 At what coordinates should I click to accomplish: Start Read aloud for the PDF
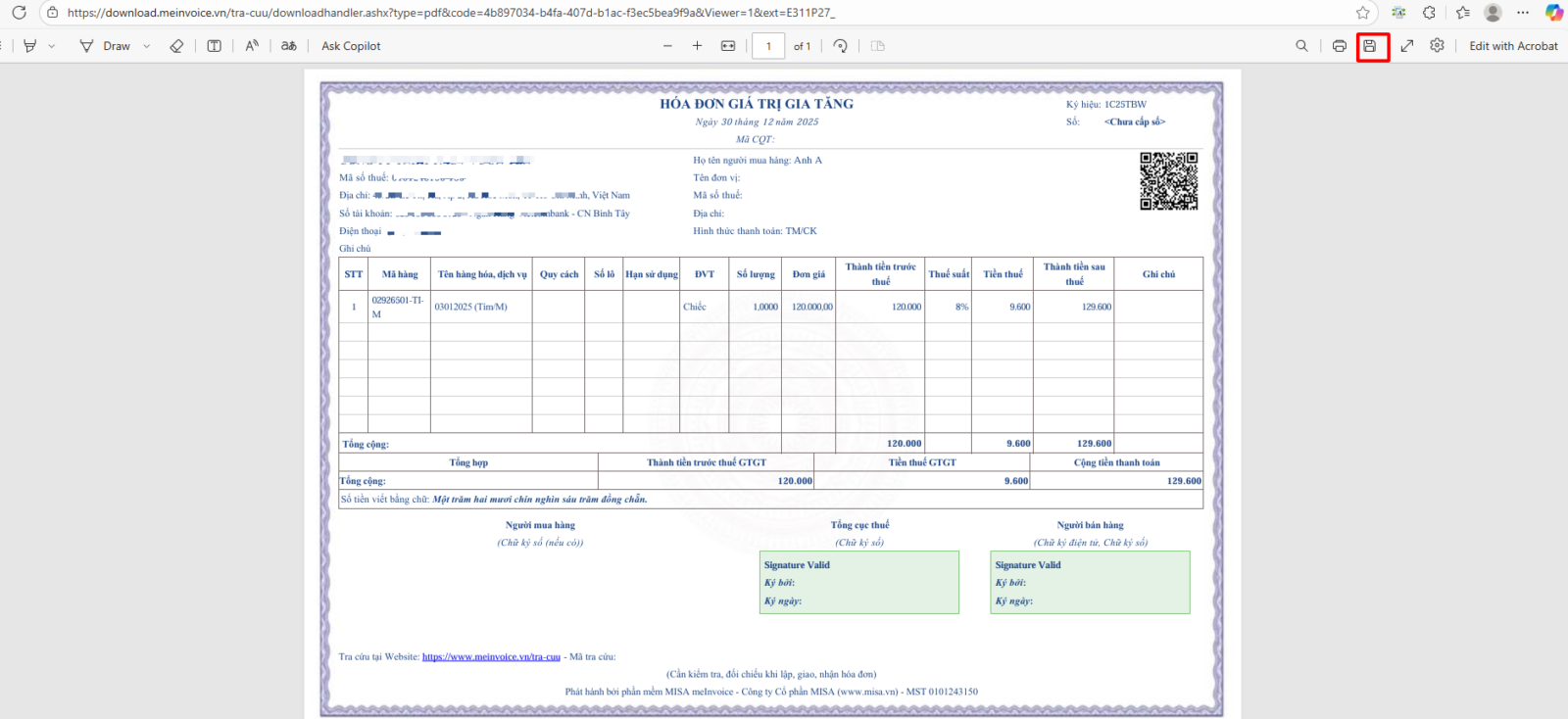coord(252,46)
